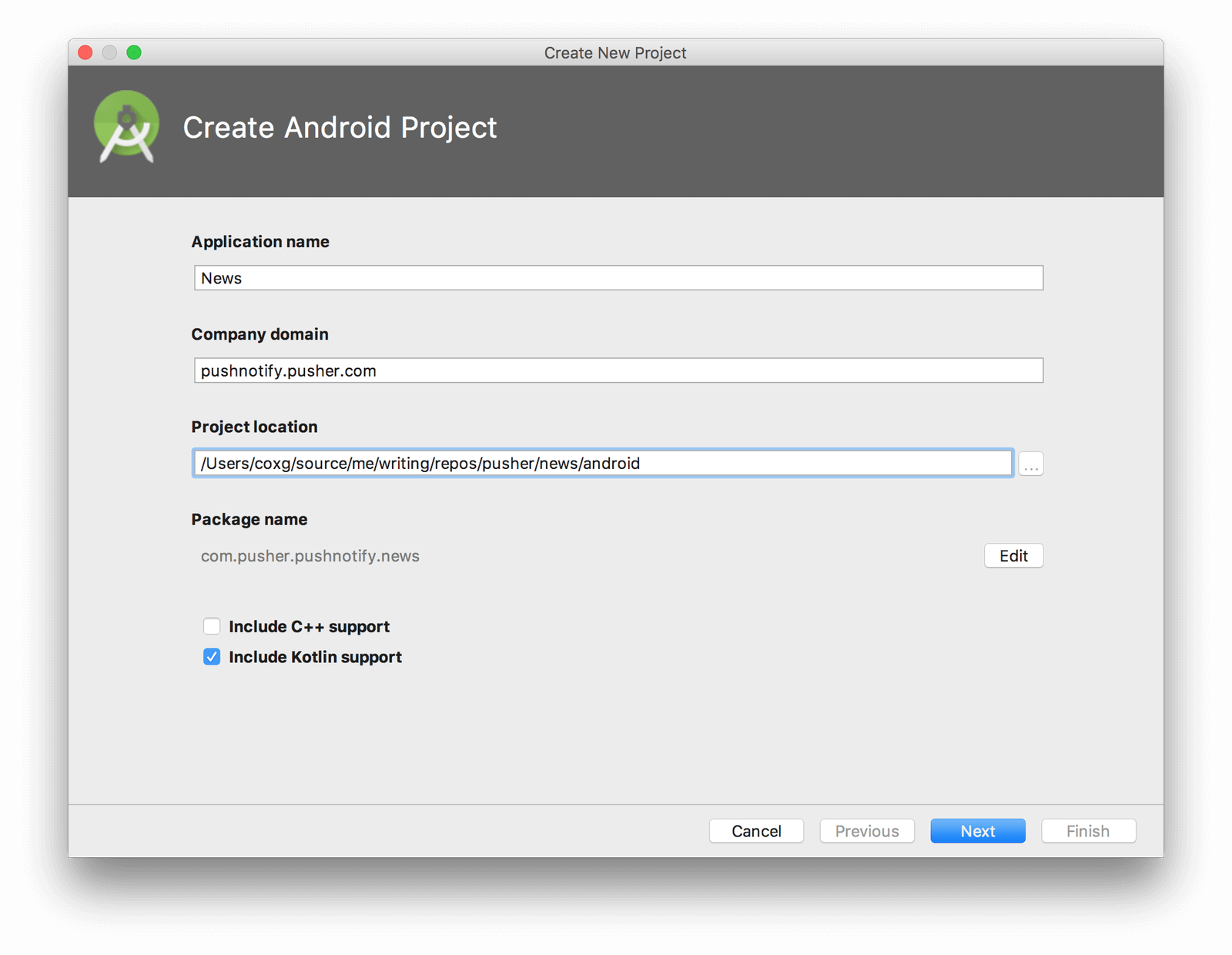Click the Previous button
This screenshot has width=1232, height=955.
(x=866, y=831)
